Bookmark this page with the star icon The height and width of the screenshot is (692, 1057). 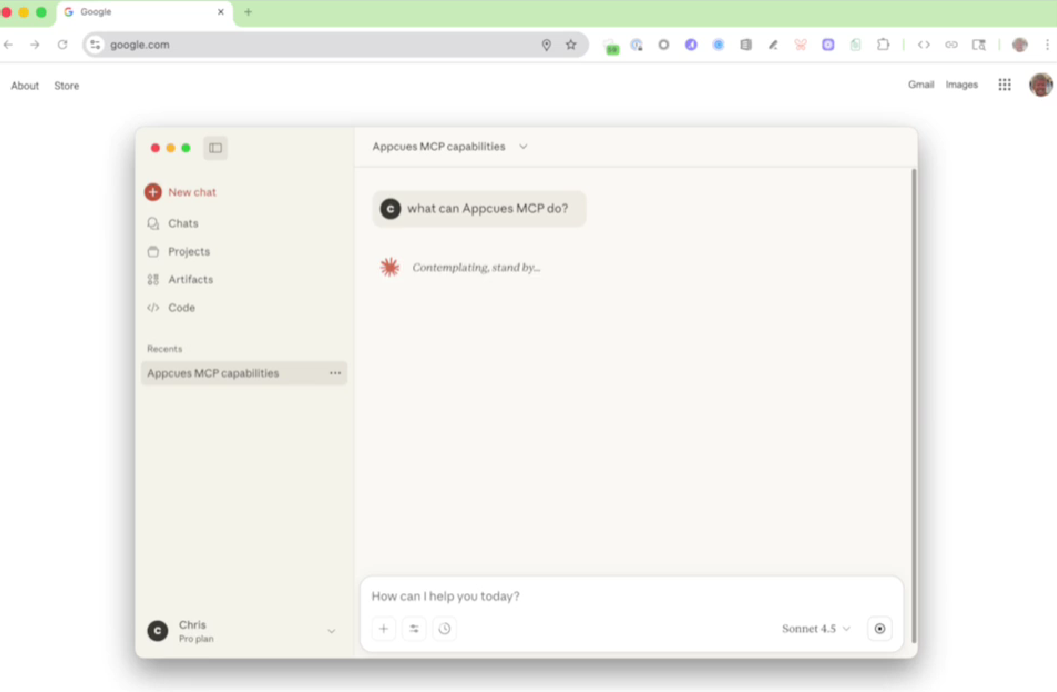[x=571, y=44]
